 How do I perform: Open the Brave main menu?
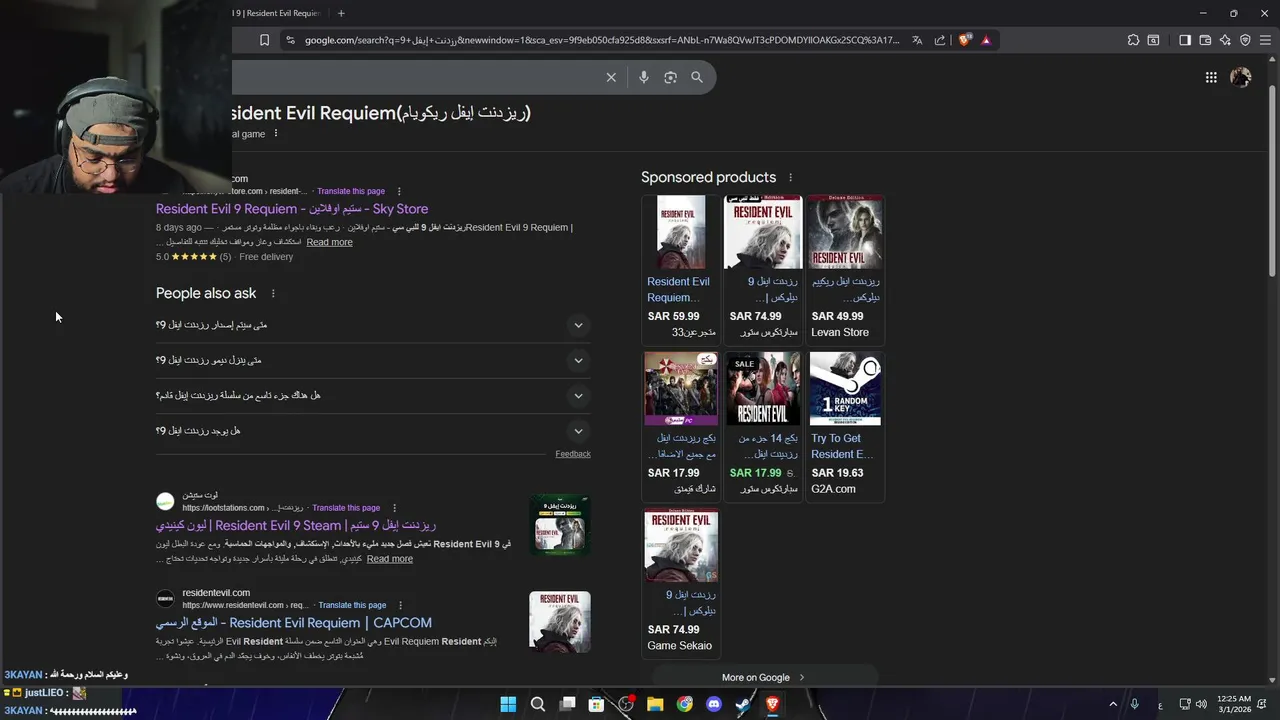coord(1265,40)
